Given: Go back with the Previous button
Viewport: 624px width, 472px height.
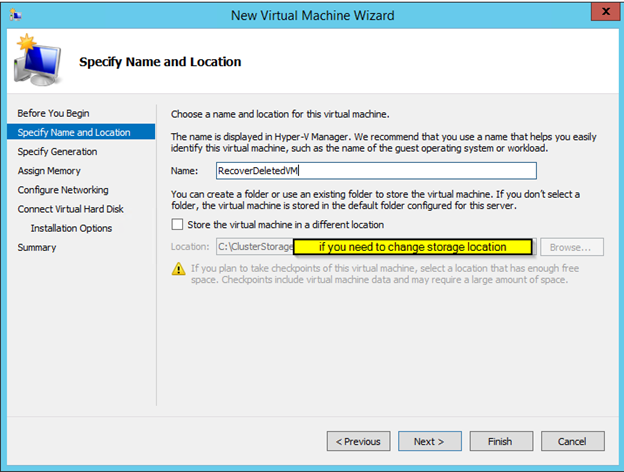Looking at the screenshot, I should 358,441.
